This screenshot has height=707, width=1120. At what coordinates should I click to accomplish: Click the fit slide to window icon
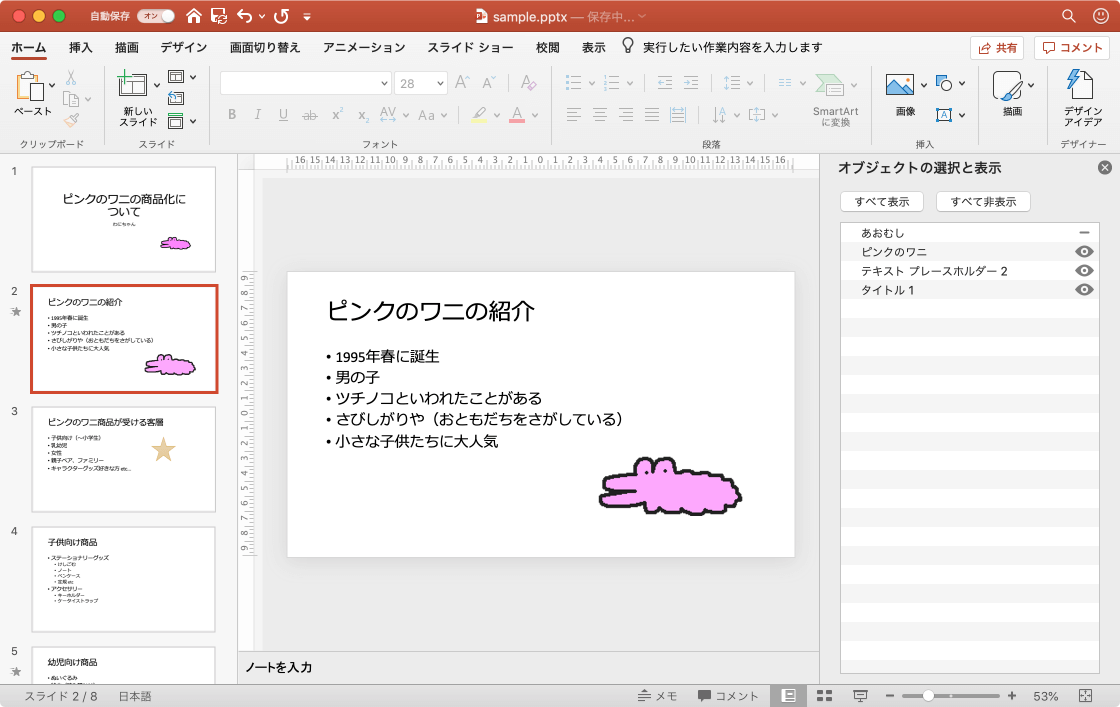[x=1087, y=696]
